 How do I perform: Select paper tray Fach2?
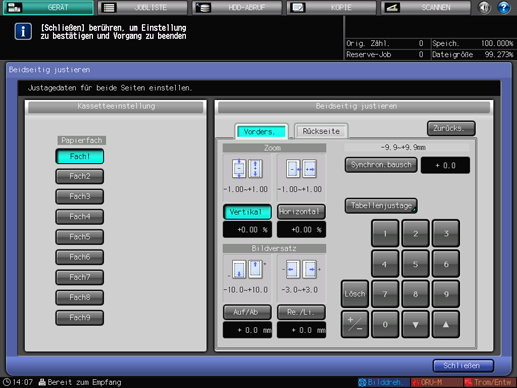point(80,176)
